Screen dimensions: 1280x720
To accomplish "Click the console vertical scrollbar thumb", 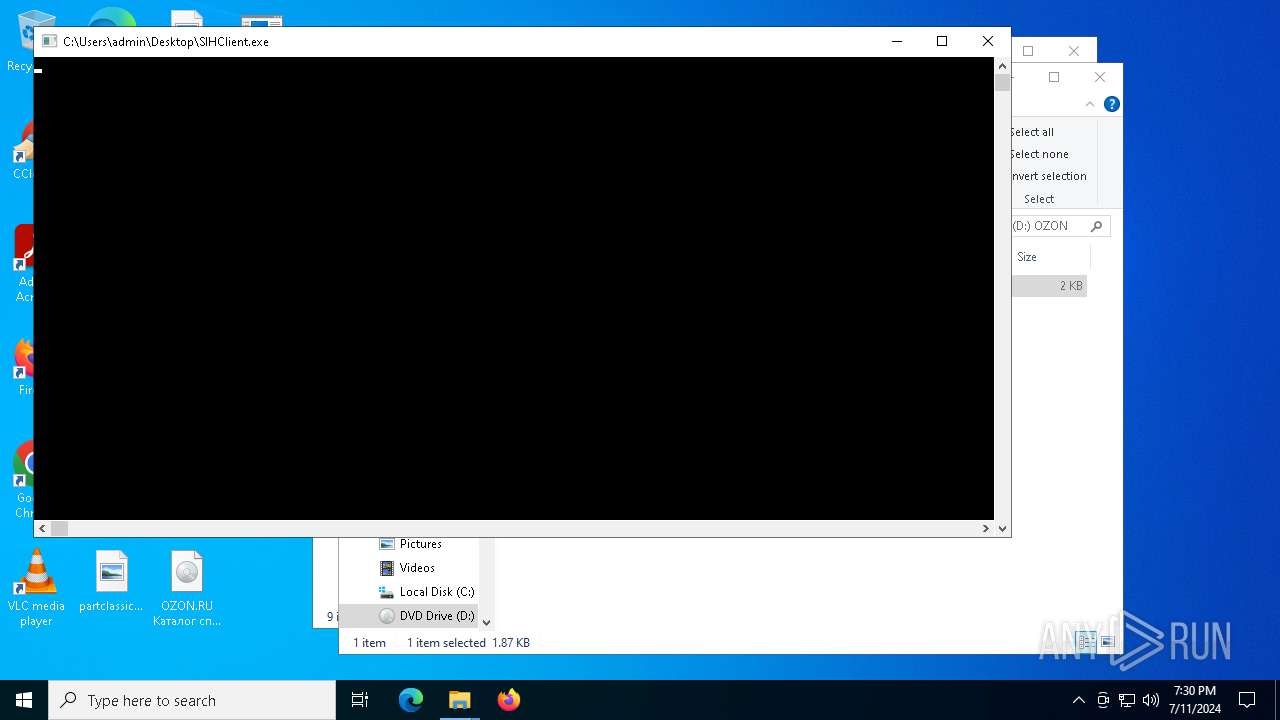I will [x=1002, y=82].
